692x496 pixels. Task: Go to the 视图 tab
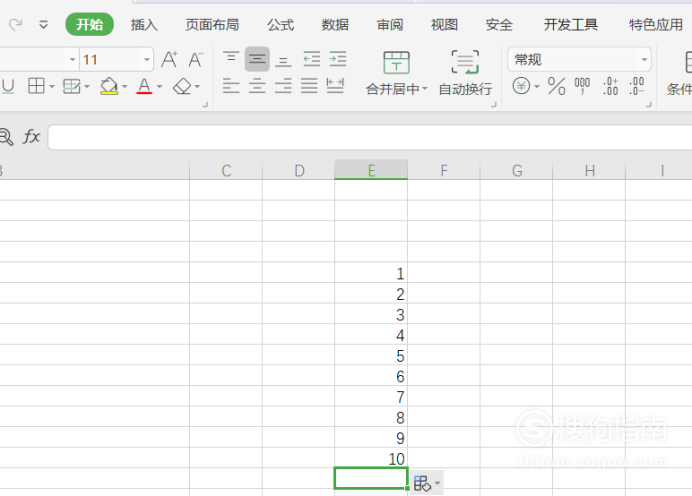coord(444,25)
